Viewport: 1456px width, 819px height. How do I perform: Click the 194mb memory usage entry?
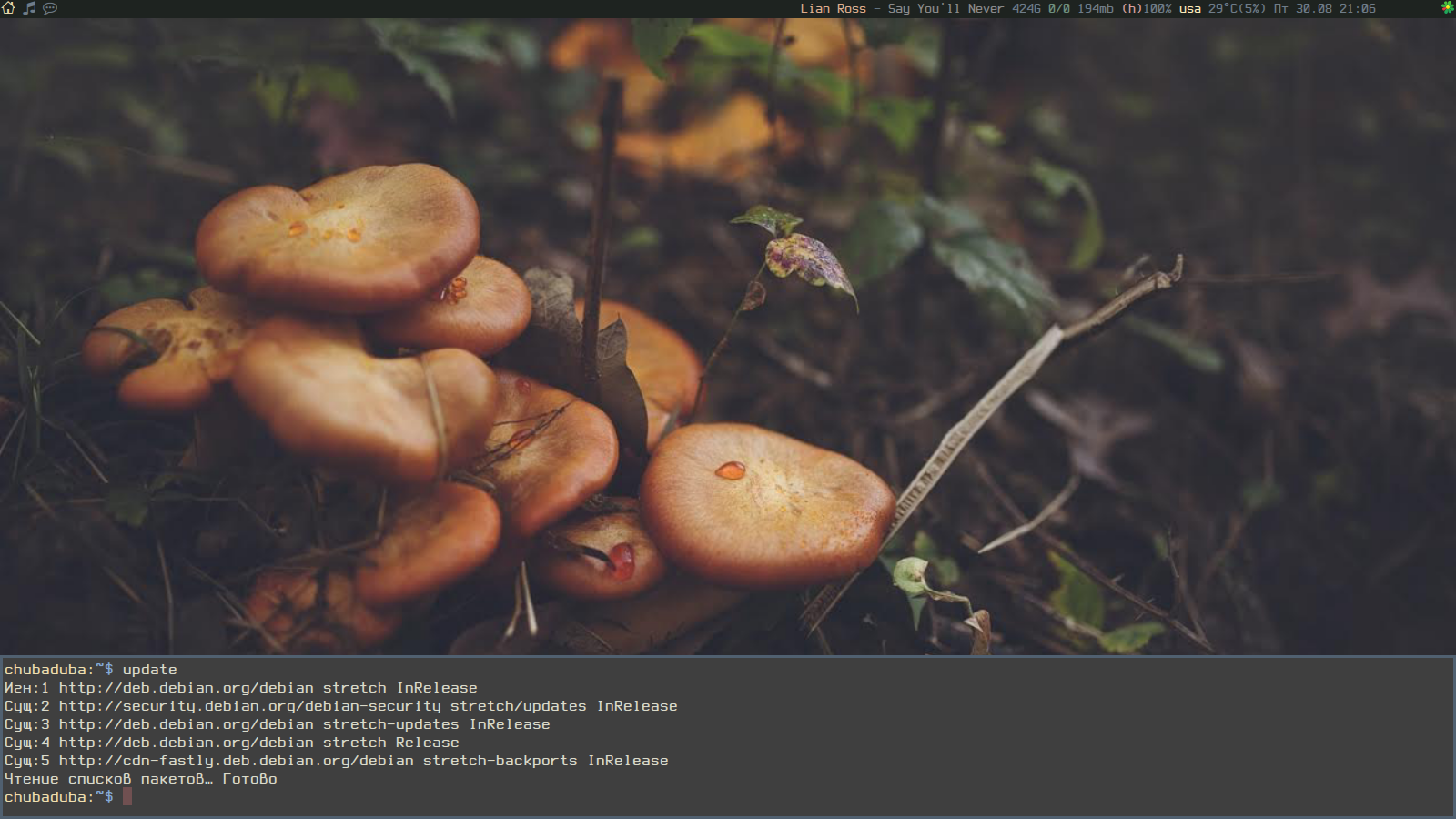tap(1096, 8)
